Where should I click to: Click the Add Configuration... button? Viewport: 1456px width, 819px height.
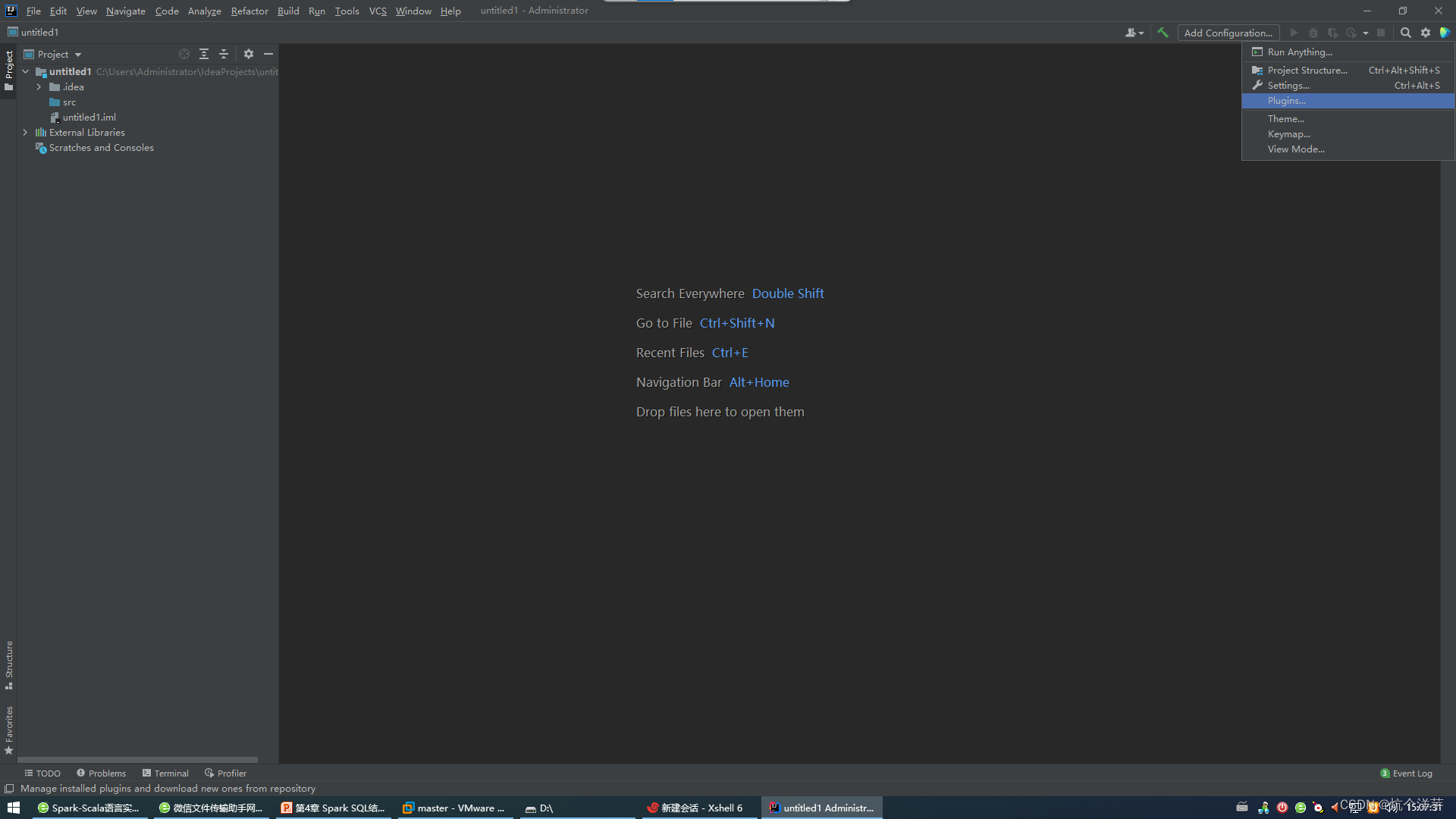(1228, 33)
